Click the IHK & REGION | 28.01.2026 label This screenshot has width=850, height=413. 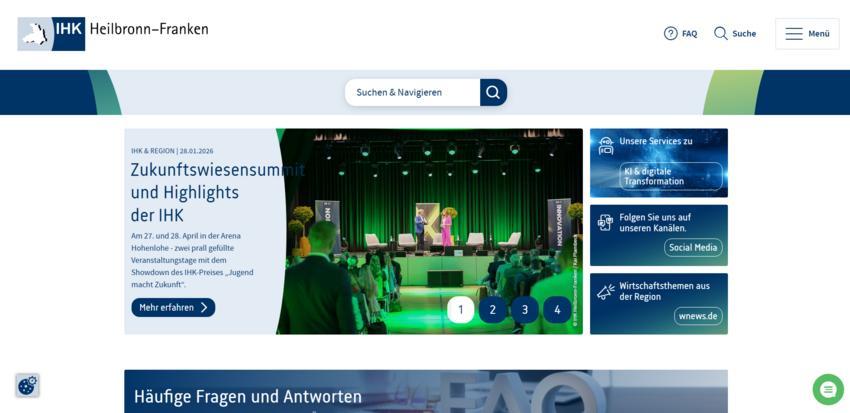tap(172, 151)
